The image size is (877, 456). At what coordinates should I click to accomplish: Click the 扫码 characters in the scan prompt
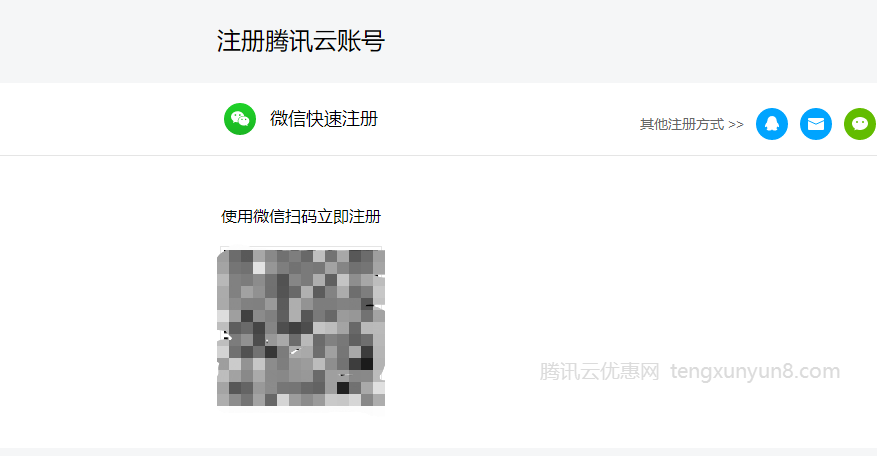tap(301, 217)
